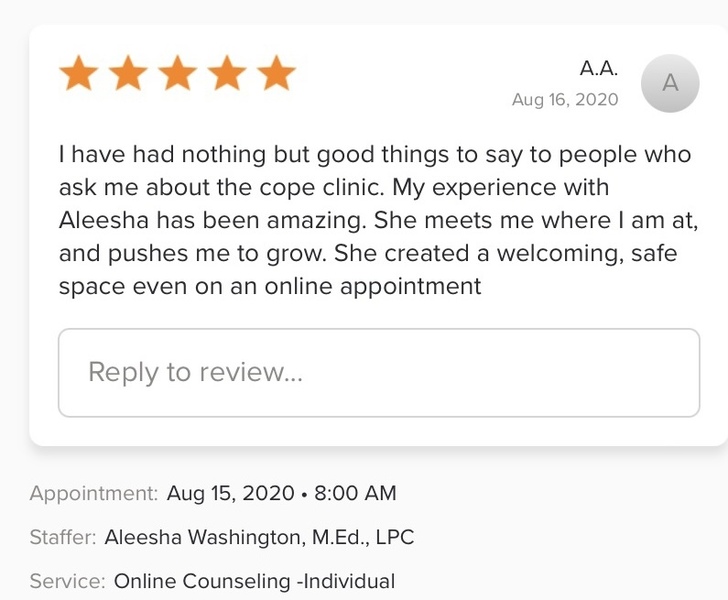This screenshot has width=728, height=600.
Task: Open service Online Counseling -Individual
Action: [254, 581]
